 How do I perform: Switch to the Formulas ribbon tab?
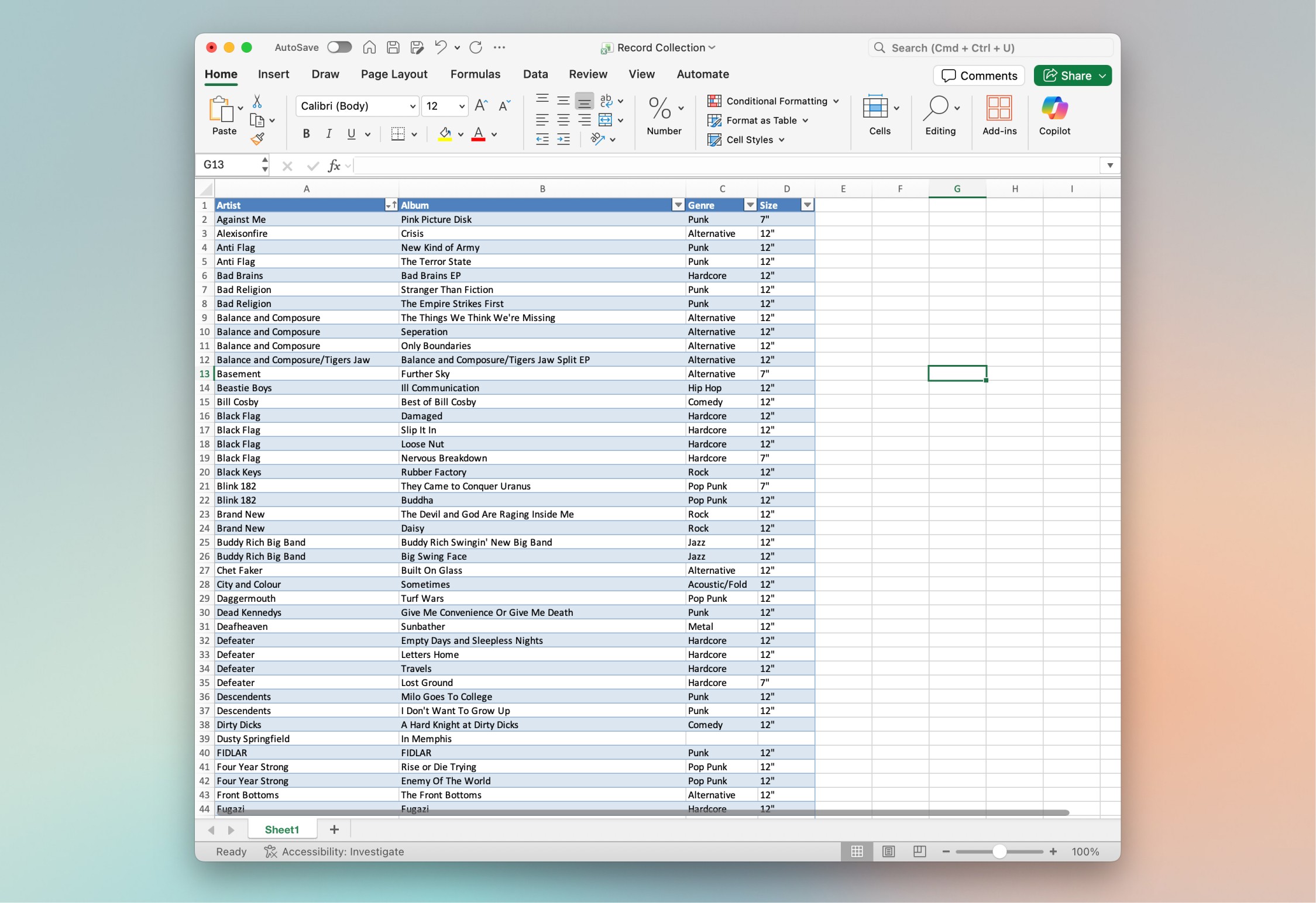pyautogui.click(x=475, y=74)
